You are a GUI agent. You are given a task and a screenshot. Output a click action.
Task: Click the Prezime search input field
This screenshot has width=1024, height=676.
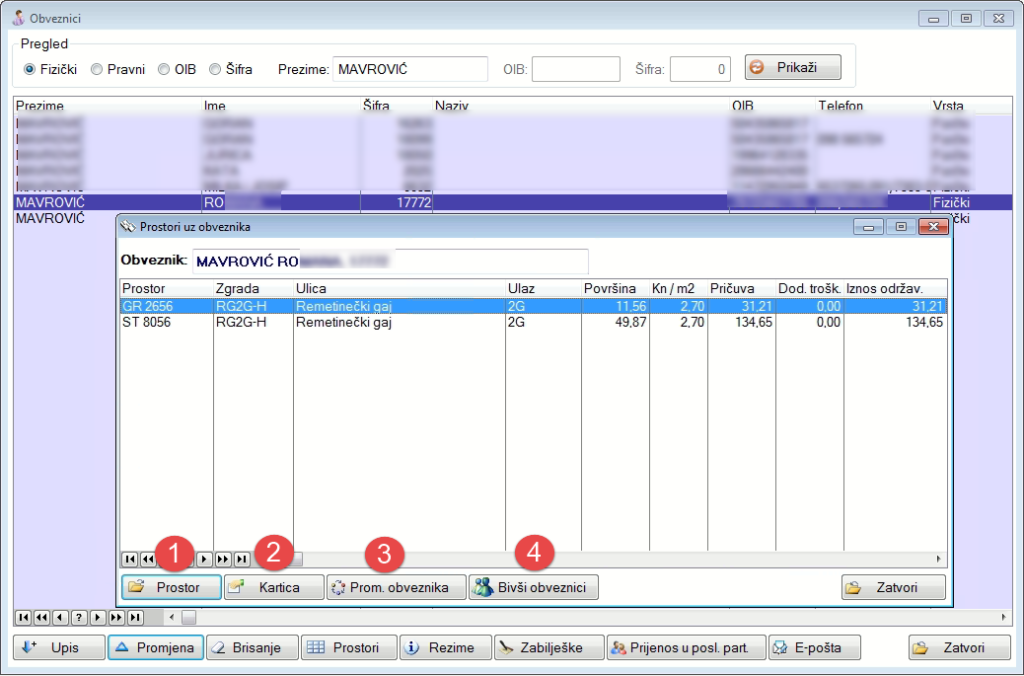pyautogui.click(x=409, y=70)
